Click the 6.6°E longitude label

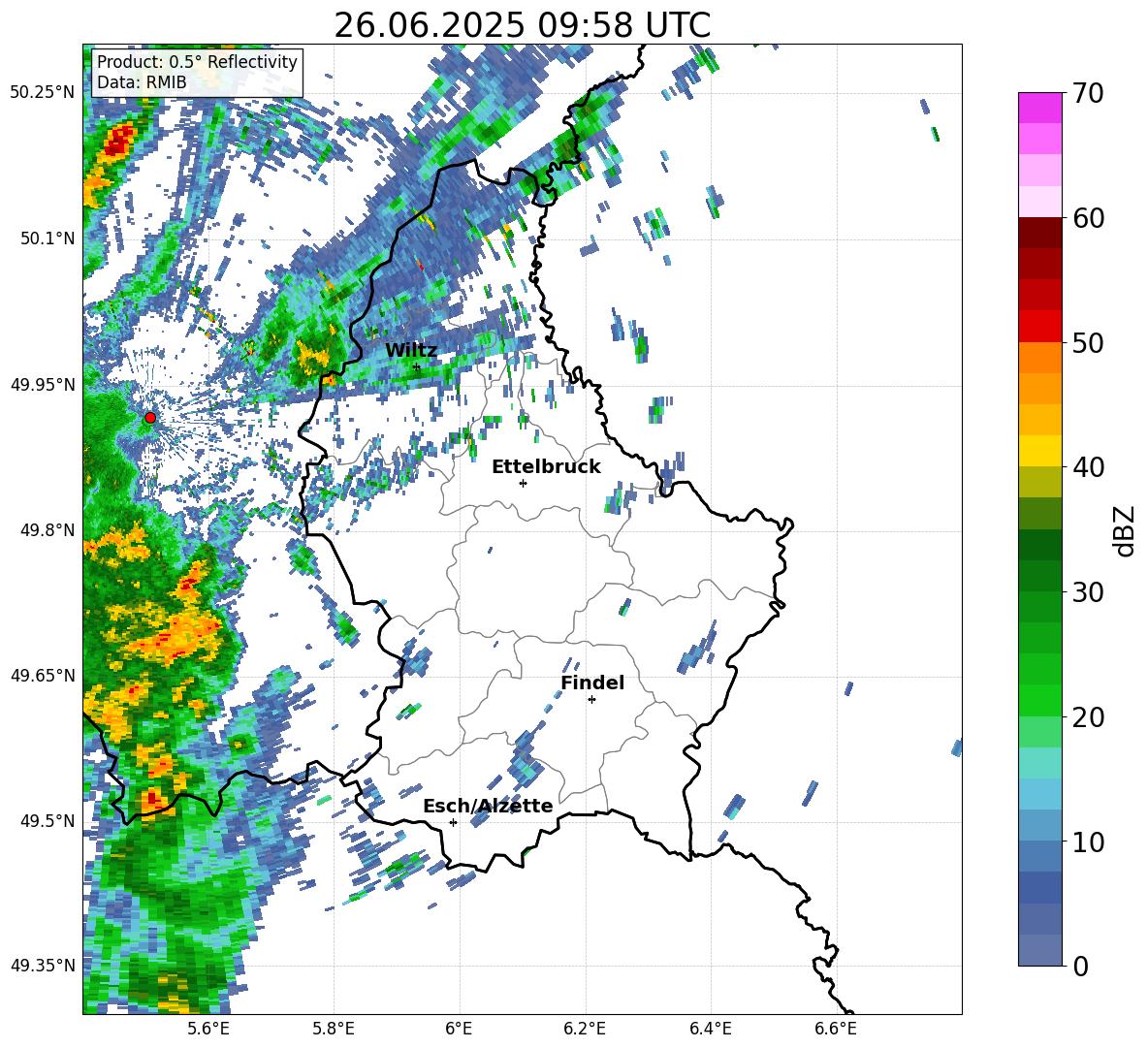[x=836, y=1029]
